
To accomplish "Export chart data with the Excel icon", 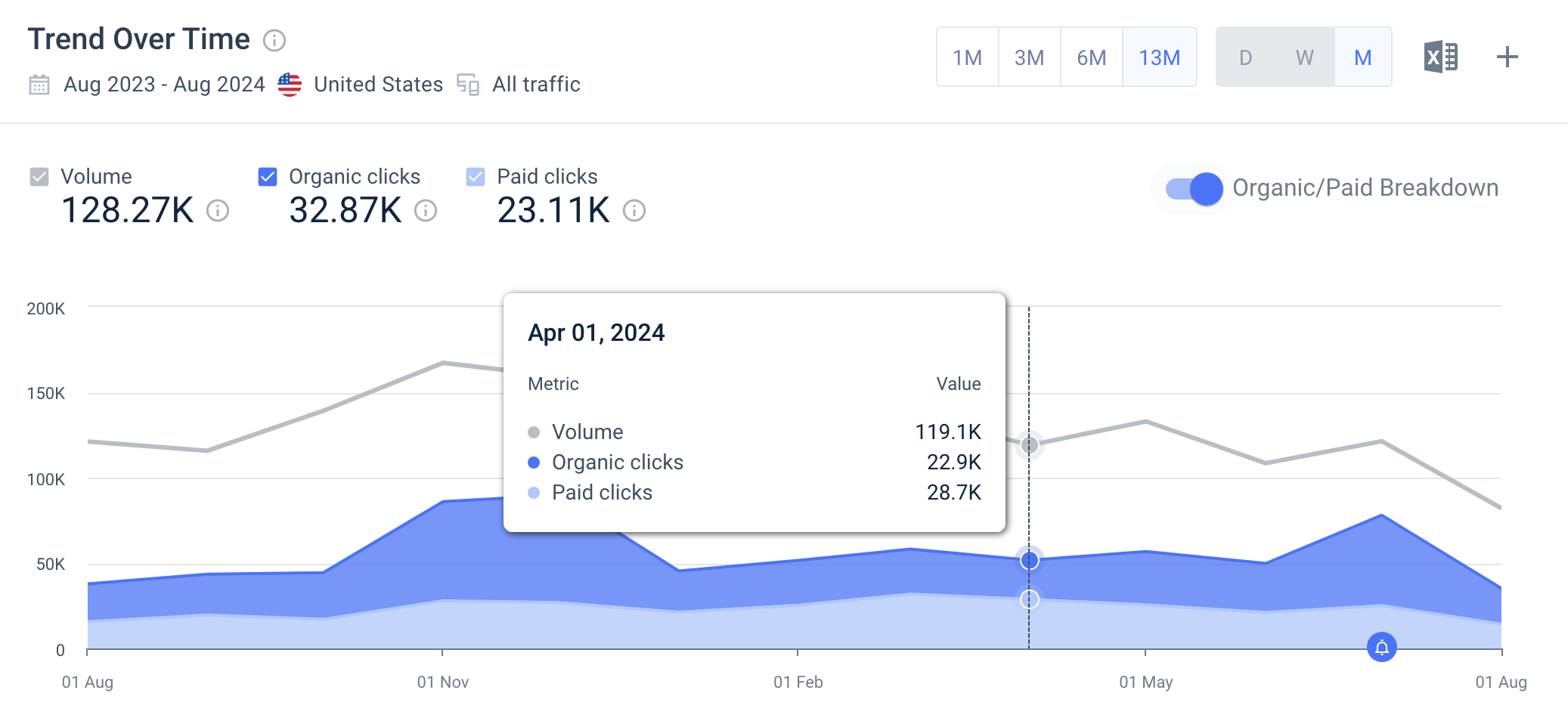I will pyautogui.click(x=1441, y=57).
